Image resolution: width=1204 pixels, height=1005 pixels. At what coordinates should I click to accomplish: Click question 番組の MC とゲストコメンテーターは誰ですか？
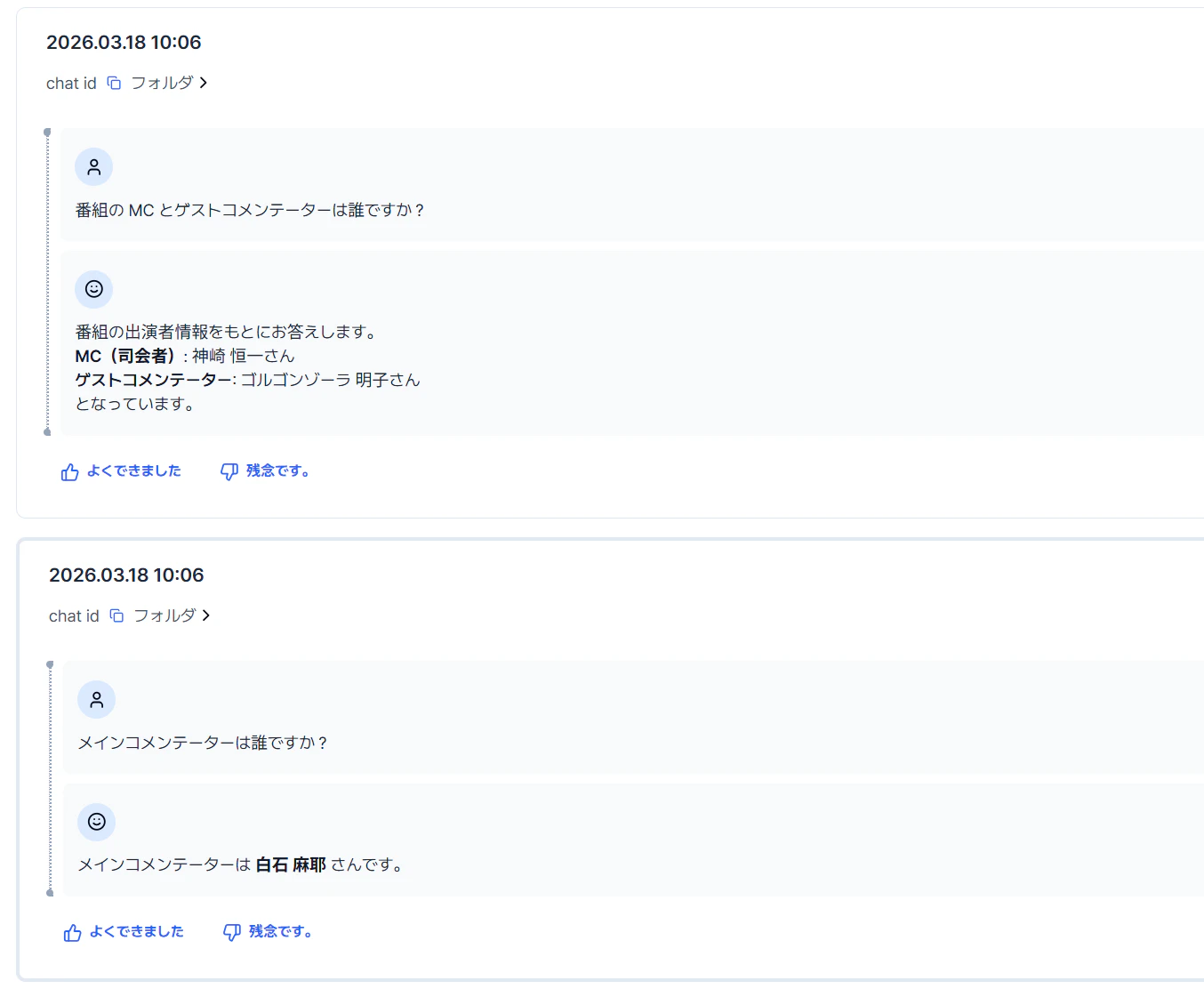point(250,210)
